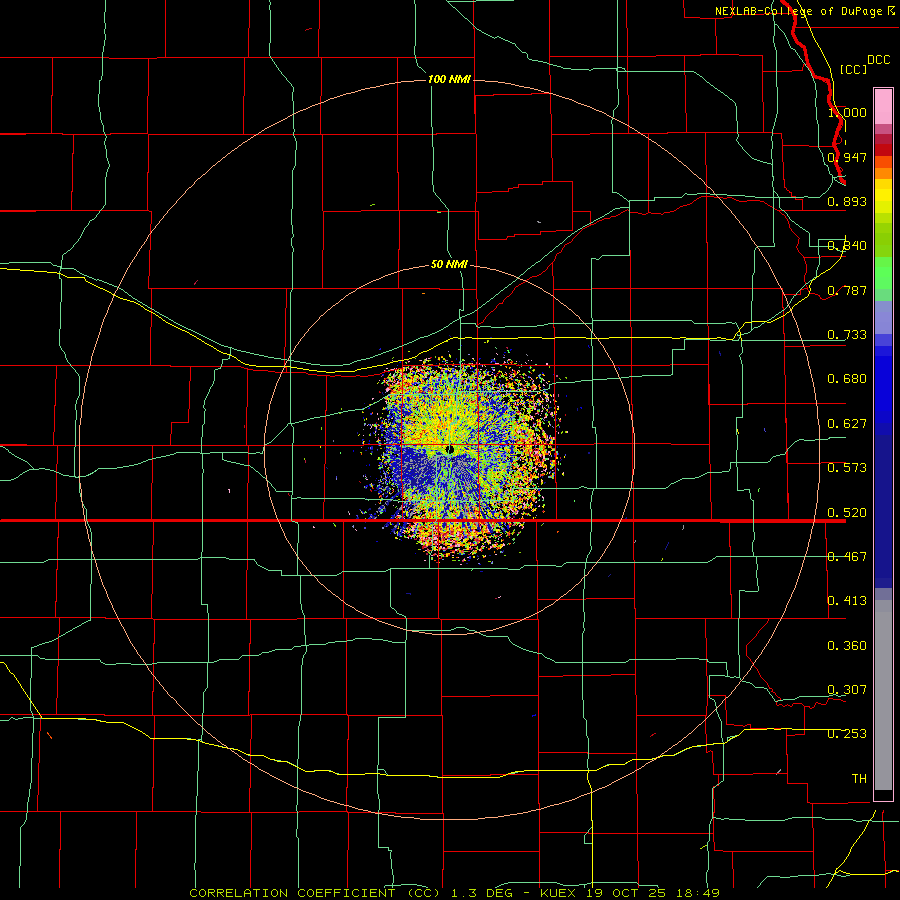Click the 0.787 scale value
The image size is (900, 900).
tap(847, 290)
